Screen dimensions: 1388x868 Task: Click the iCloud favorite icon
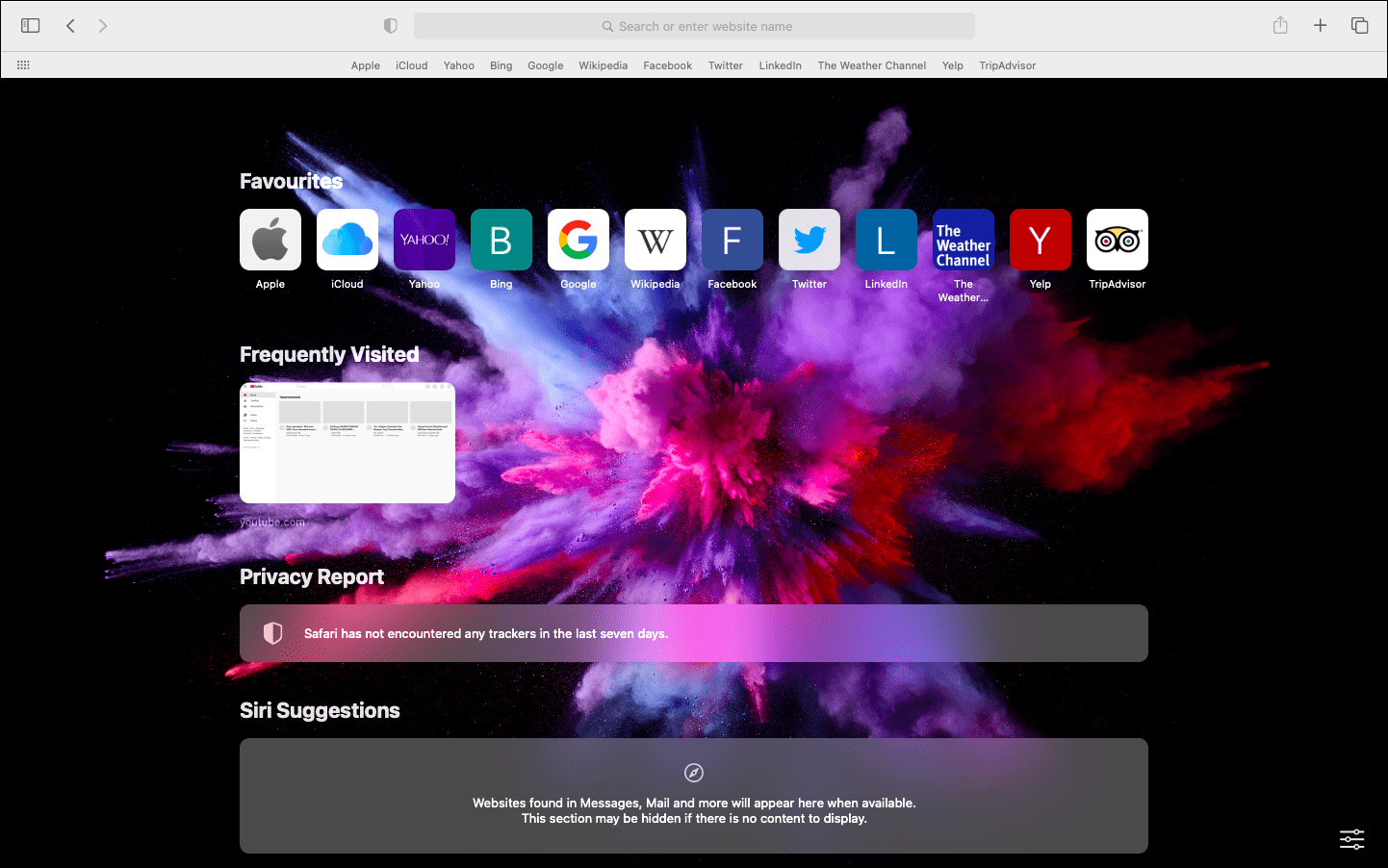coord(347,240)
